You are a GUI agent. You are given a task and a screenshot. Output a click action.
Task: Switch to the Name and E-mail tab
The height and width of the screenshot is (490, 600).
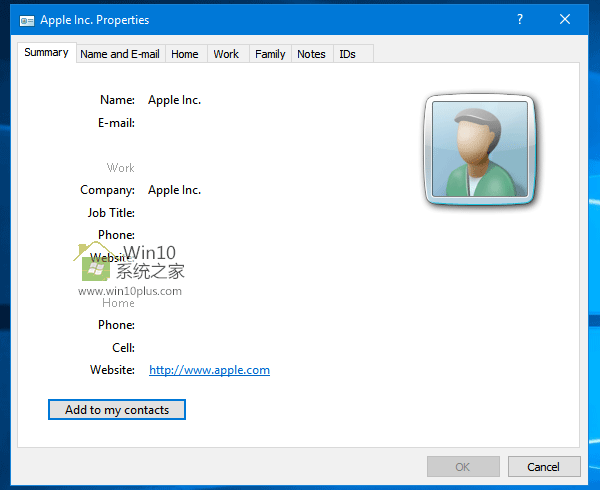coord(120,54)
